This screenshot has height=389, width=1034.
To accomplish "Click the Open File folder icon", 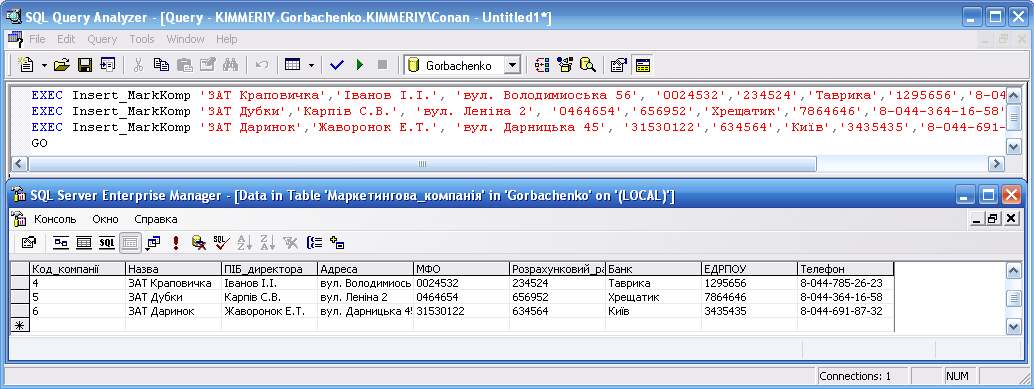I will click(61, 65).
